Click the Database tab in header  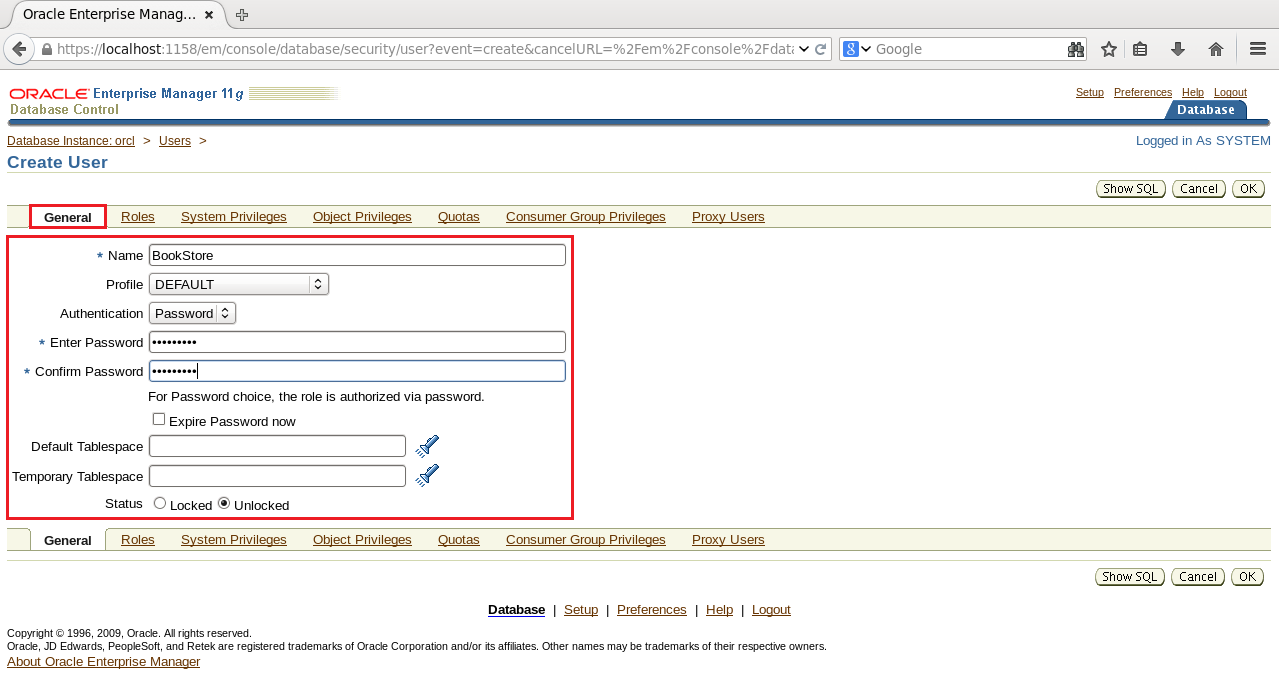tap(1206, 110)
